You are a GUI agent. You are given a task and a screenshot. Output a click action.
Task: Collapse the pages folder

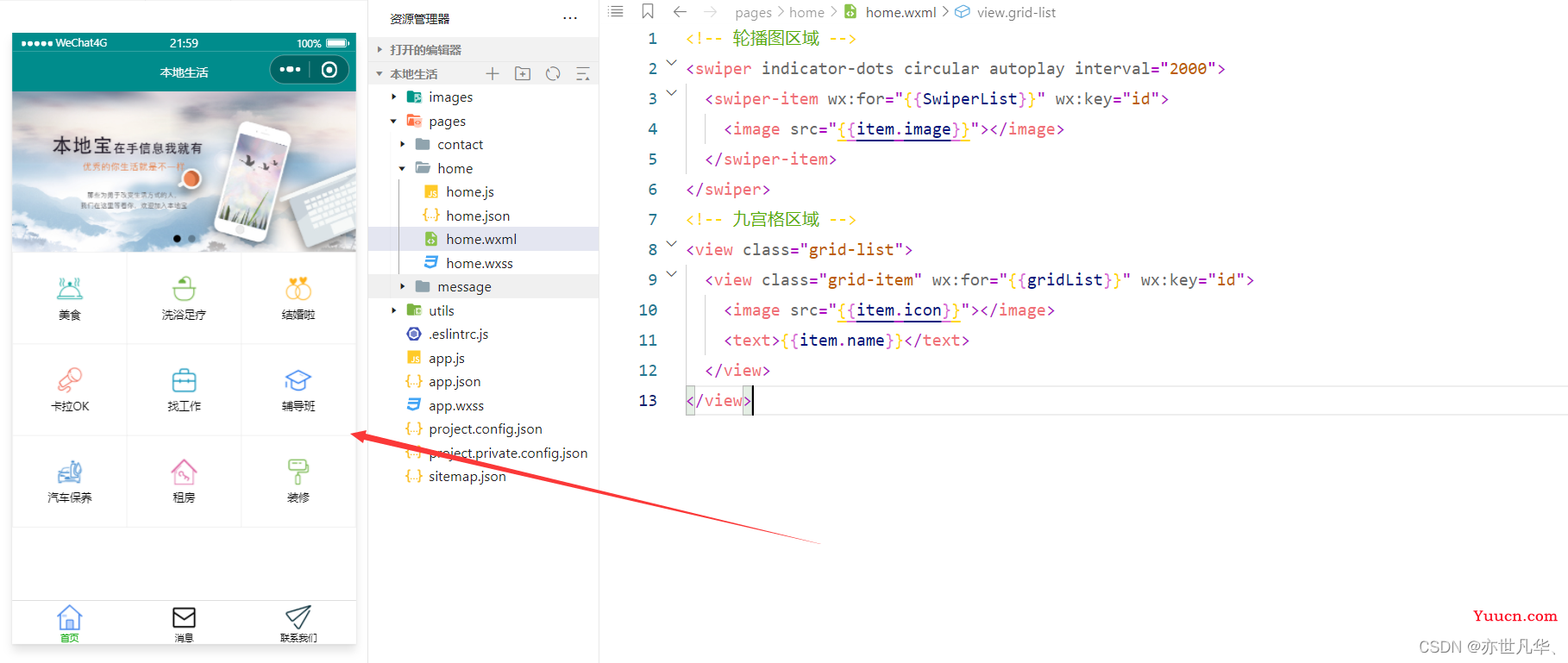[394, 122]
